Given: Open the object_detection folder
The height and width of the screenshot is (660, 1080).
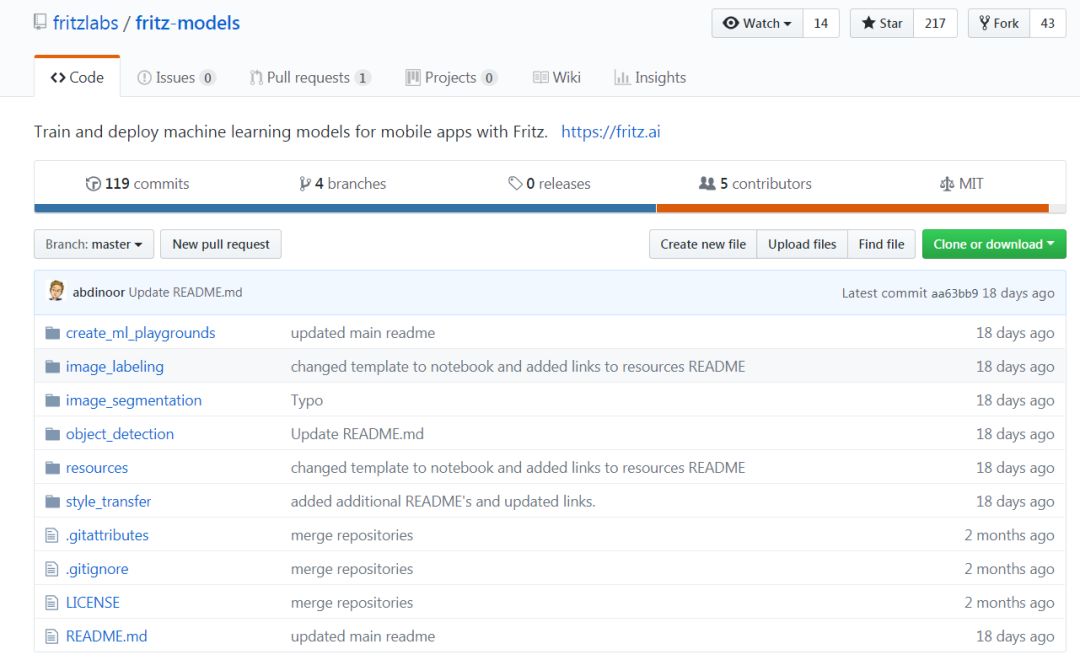Looking at the screenshot, I should (x=120, y=434).
